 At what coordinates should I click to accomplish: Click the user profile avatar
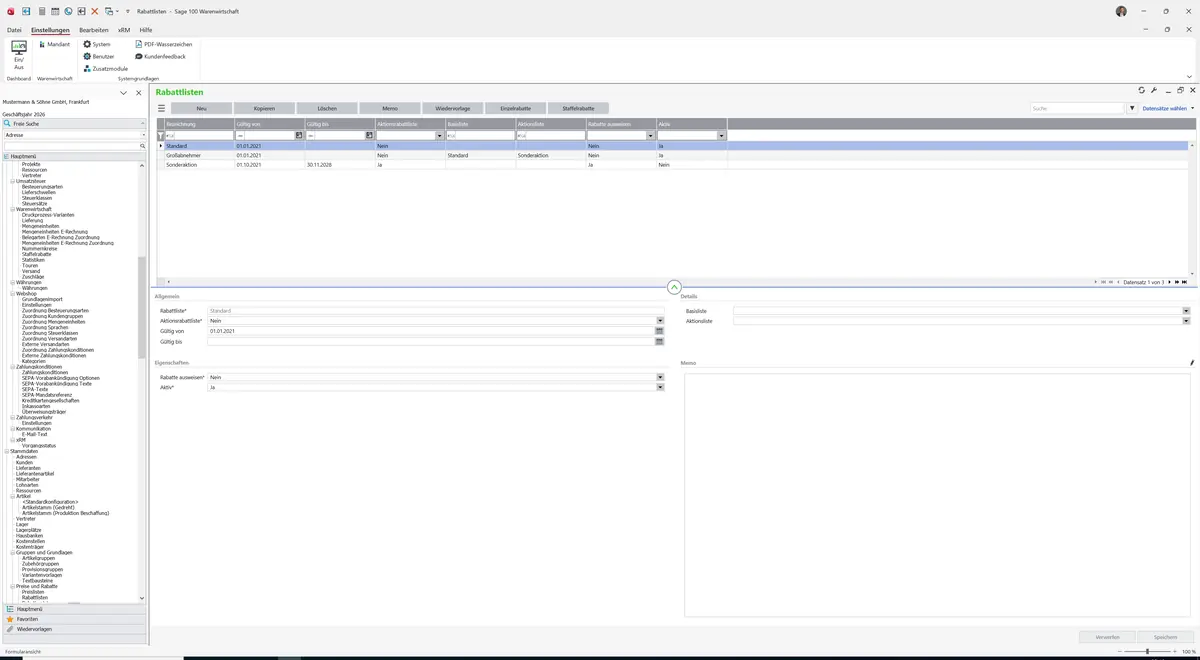[1121, 11]
